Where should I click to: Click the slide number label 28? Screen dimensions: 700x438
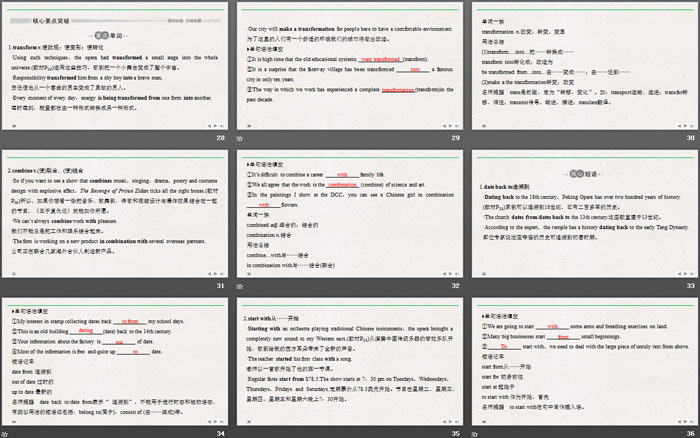220,137
